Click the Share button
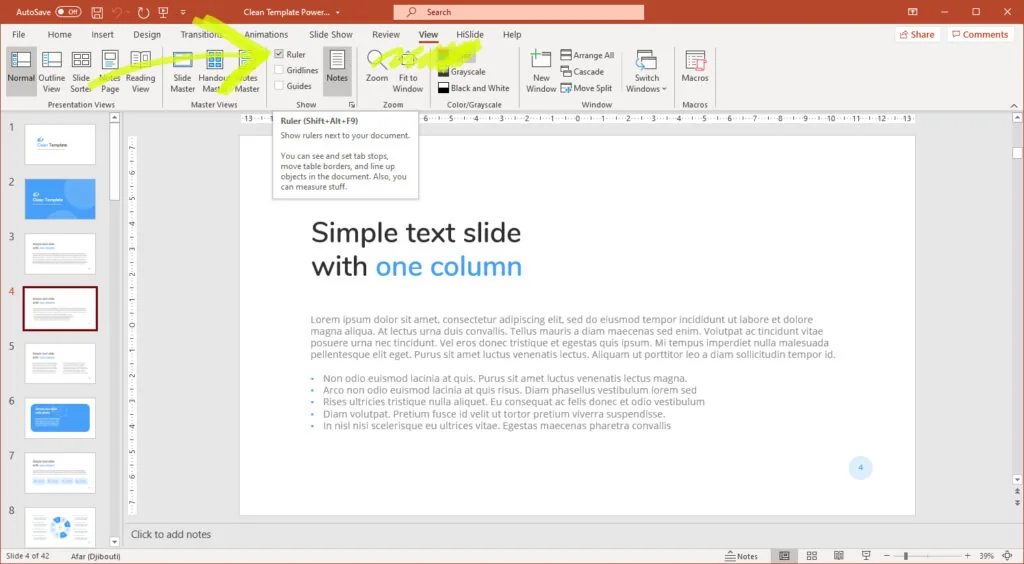 pyautogui.click(x=918, y=35)
